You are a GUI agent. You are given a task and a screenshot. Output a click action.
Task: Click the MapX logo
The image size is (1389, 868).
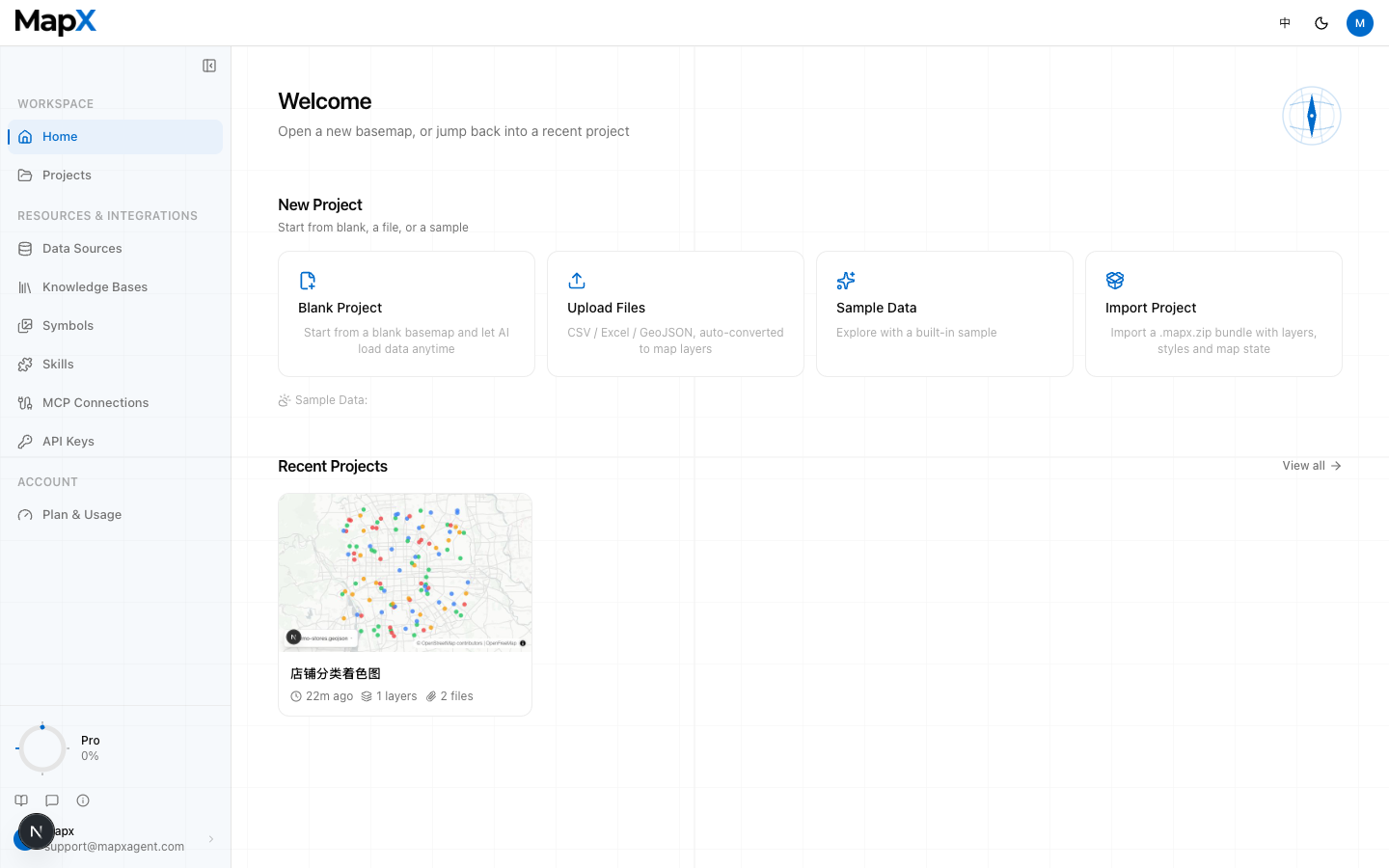[x=56, y=21]
